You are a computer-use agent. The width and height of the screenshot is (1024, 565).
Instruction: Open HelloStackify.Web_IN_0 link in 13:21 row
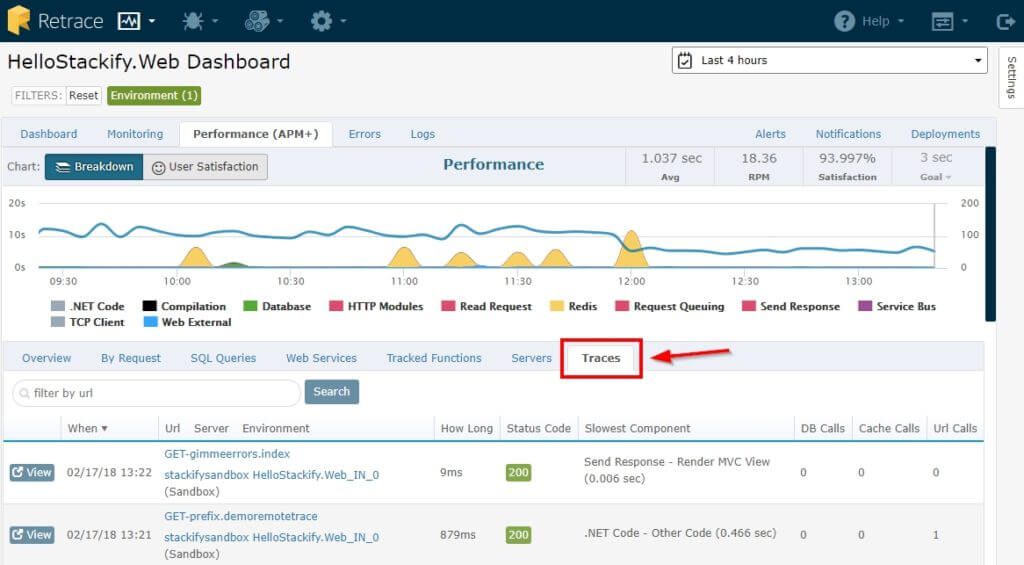point(315,538)
